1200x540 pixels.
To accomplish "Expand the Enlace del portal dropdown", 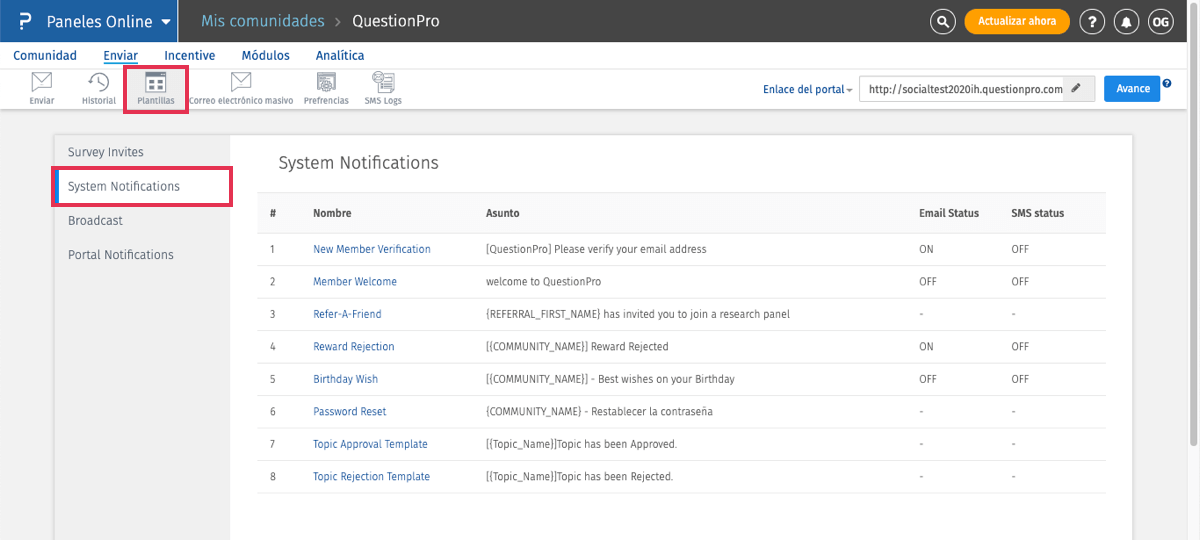I will pos(807,89).
